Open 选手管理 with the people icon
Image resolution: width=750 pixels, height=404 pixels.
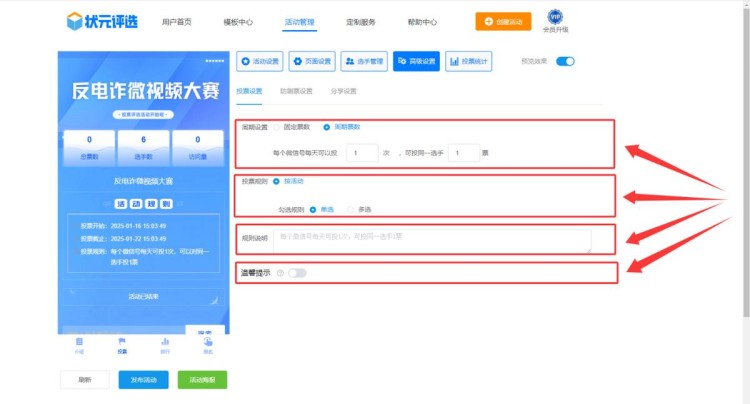(364, 62)
